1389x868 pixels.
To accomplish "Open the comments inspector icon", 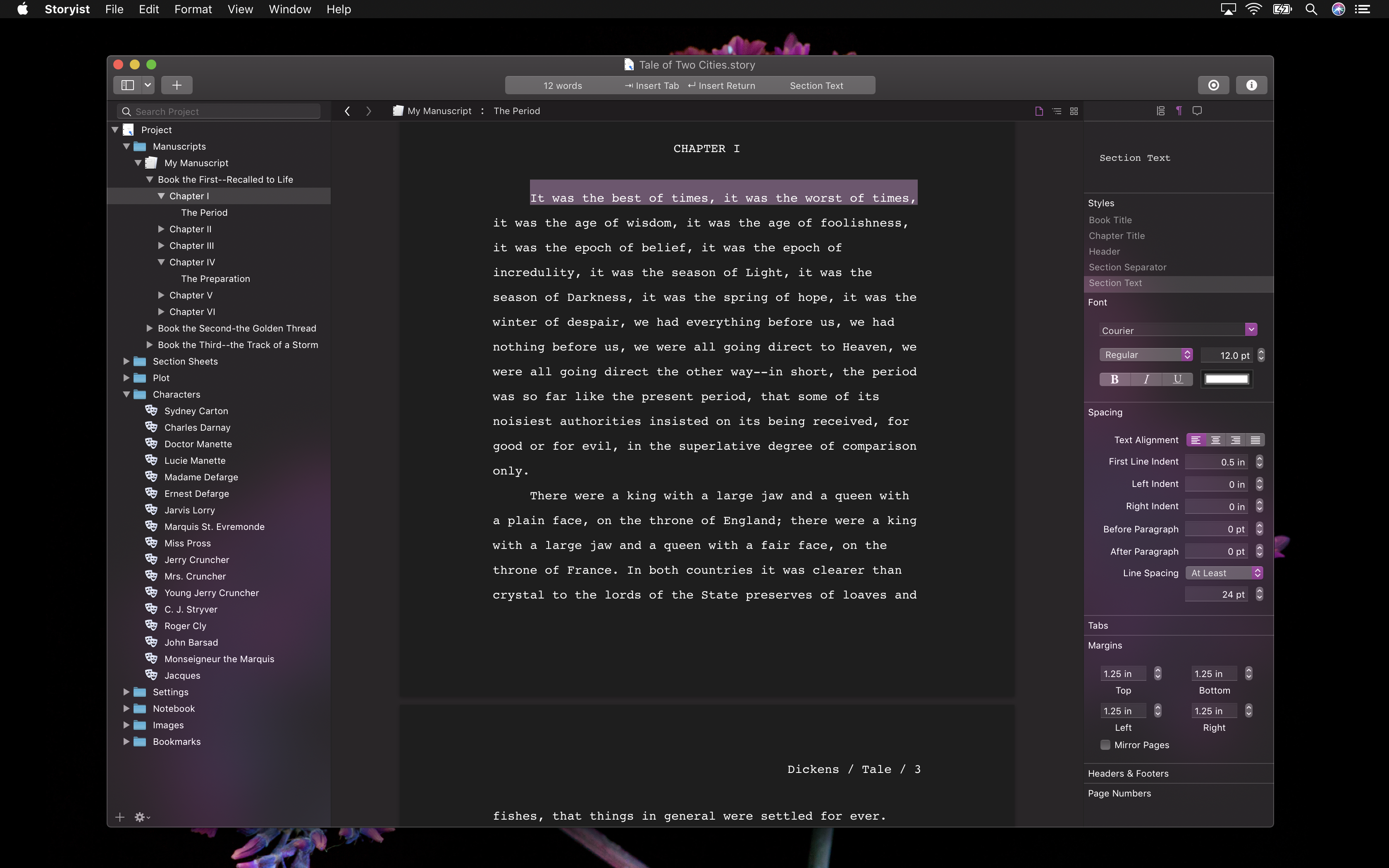I will pyautogui.click(x=1197, y=111).
